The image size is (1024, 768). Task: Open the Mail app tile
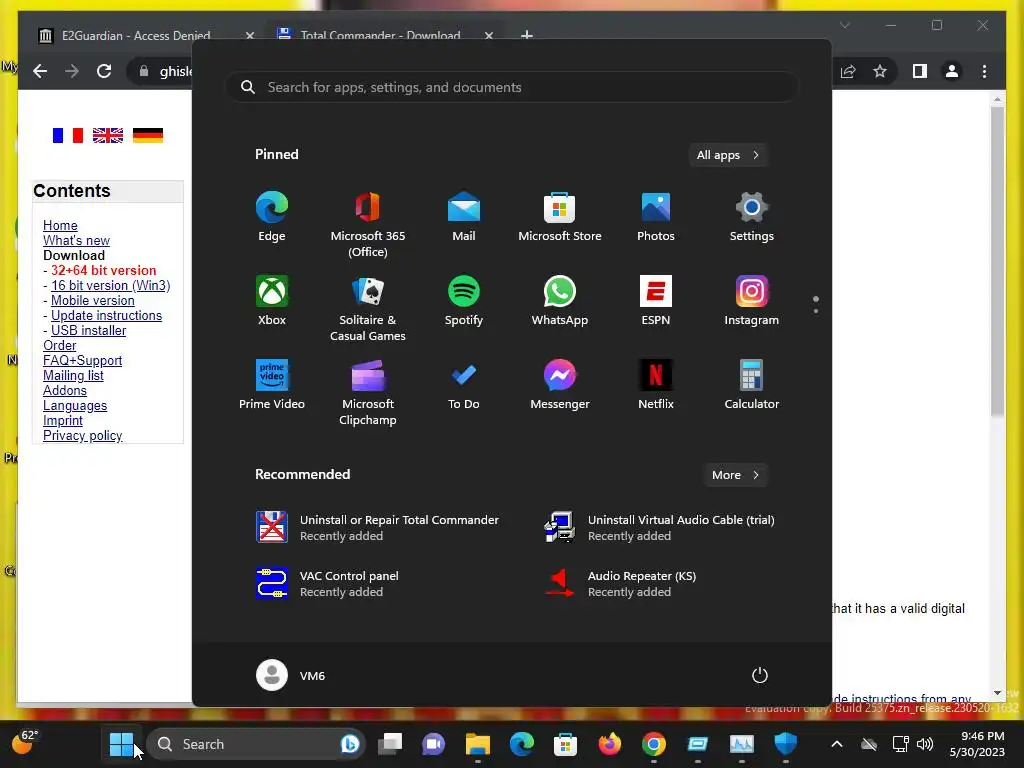[464, 217]
